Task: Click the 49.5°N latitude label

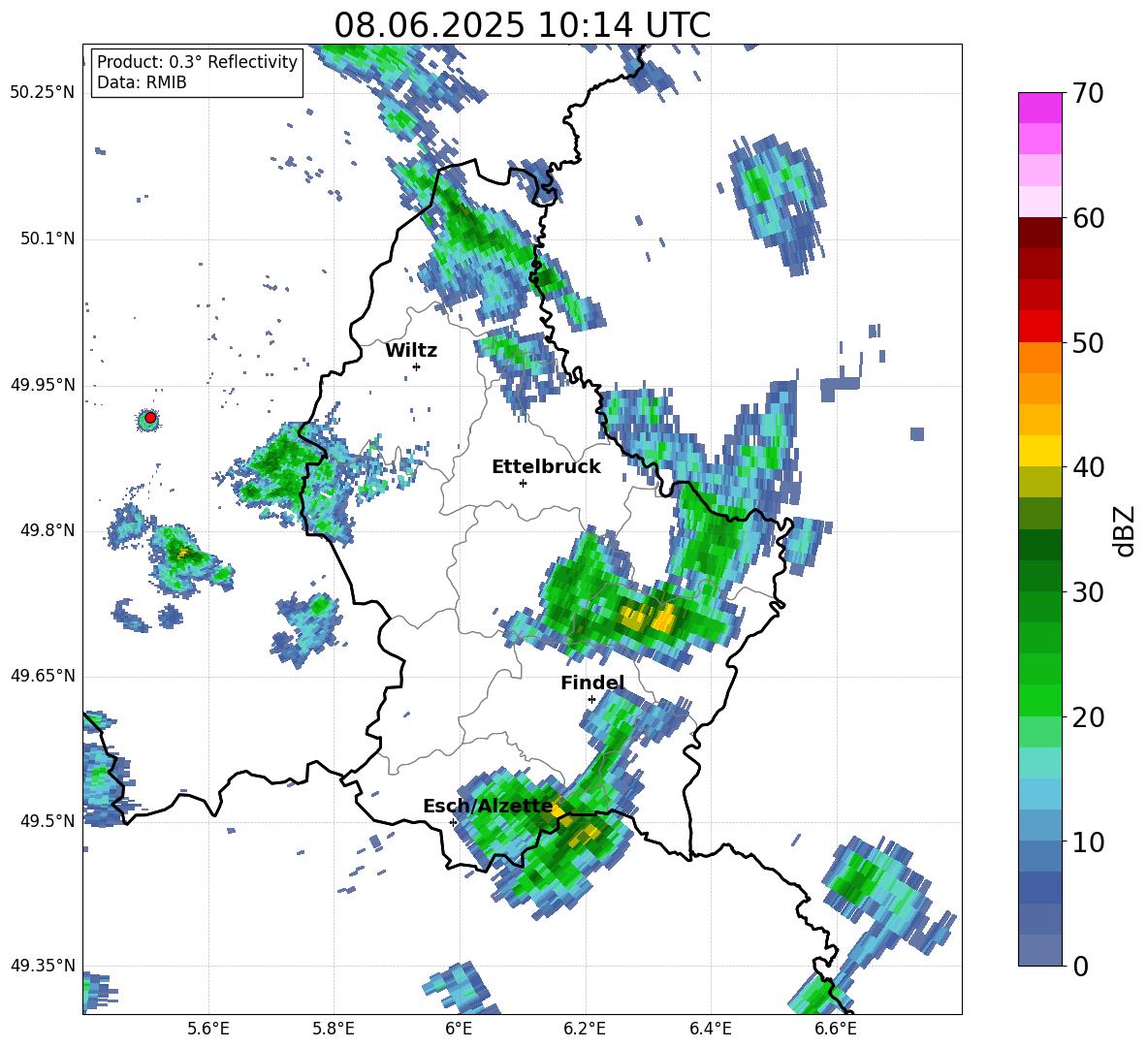Action: point(47,821)
